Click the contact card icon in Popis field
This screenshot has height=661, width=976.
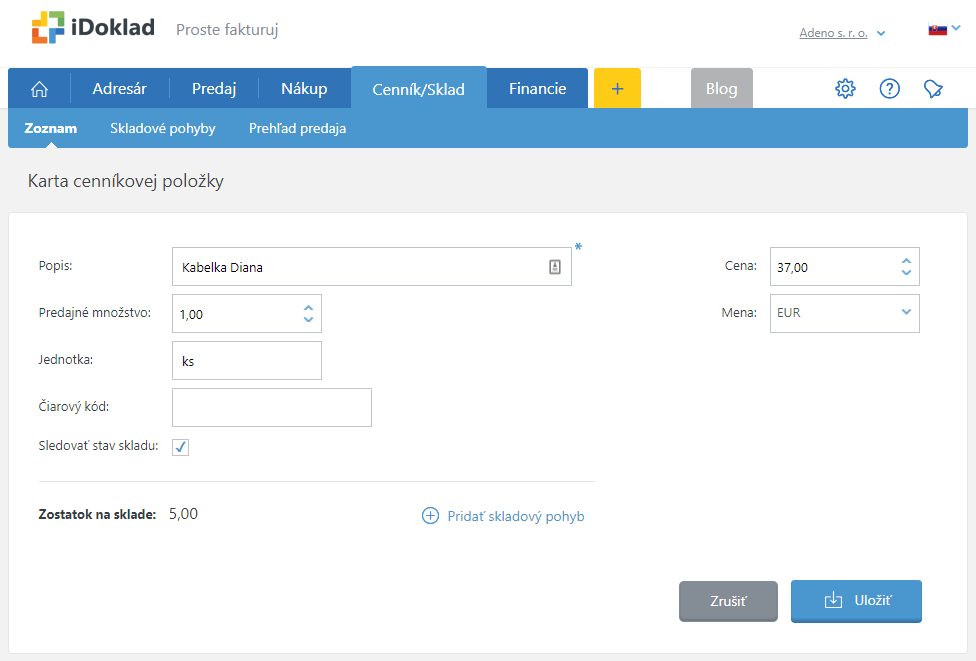click(x=555, y=267)
